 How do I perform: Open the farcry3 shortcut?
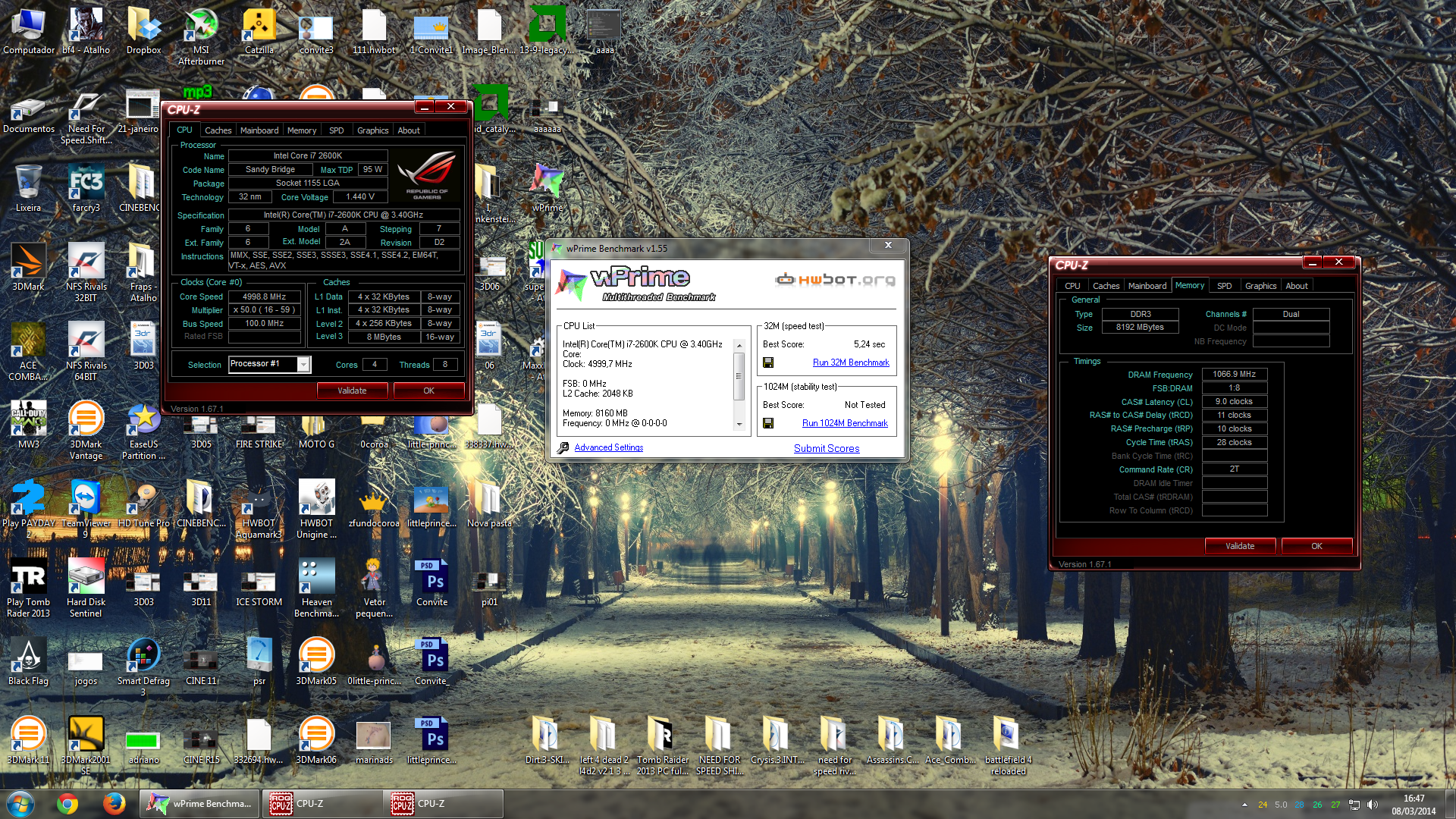click(x=86, y=188)
